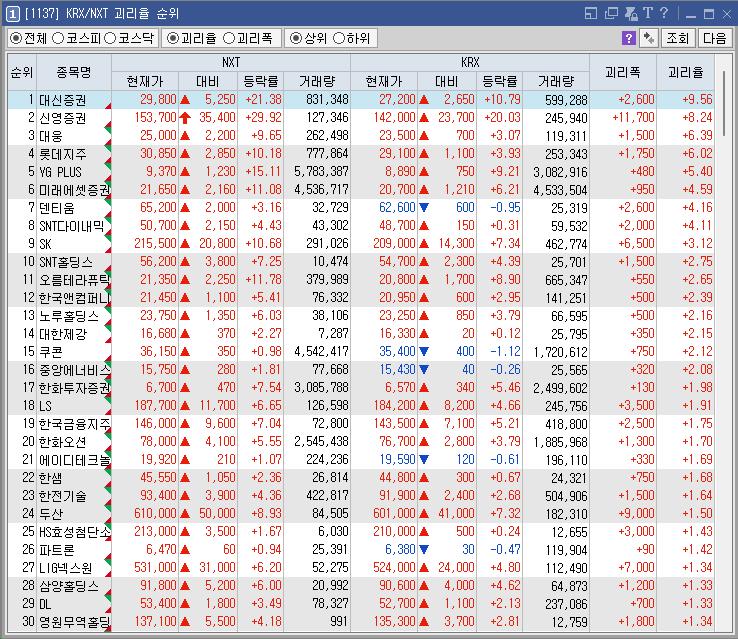Click 괴리율 value +9.56 for 대신증권
This screenshot has height=639, width=738.
click(697, 100)
